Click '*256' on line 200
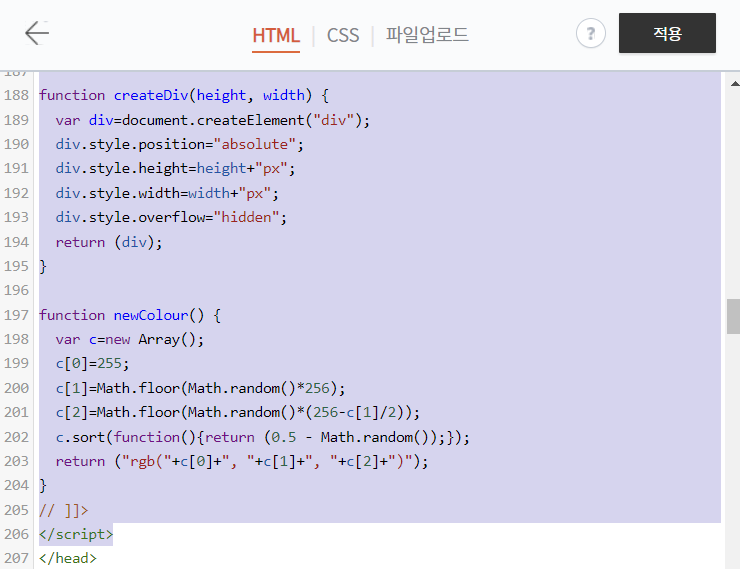 pyautogui.click(x=313, y=389)
